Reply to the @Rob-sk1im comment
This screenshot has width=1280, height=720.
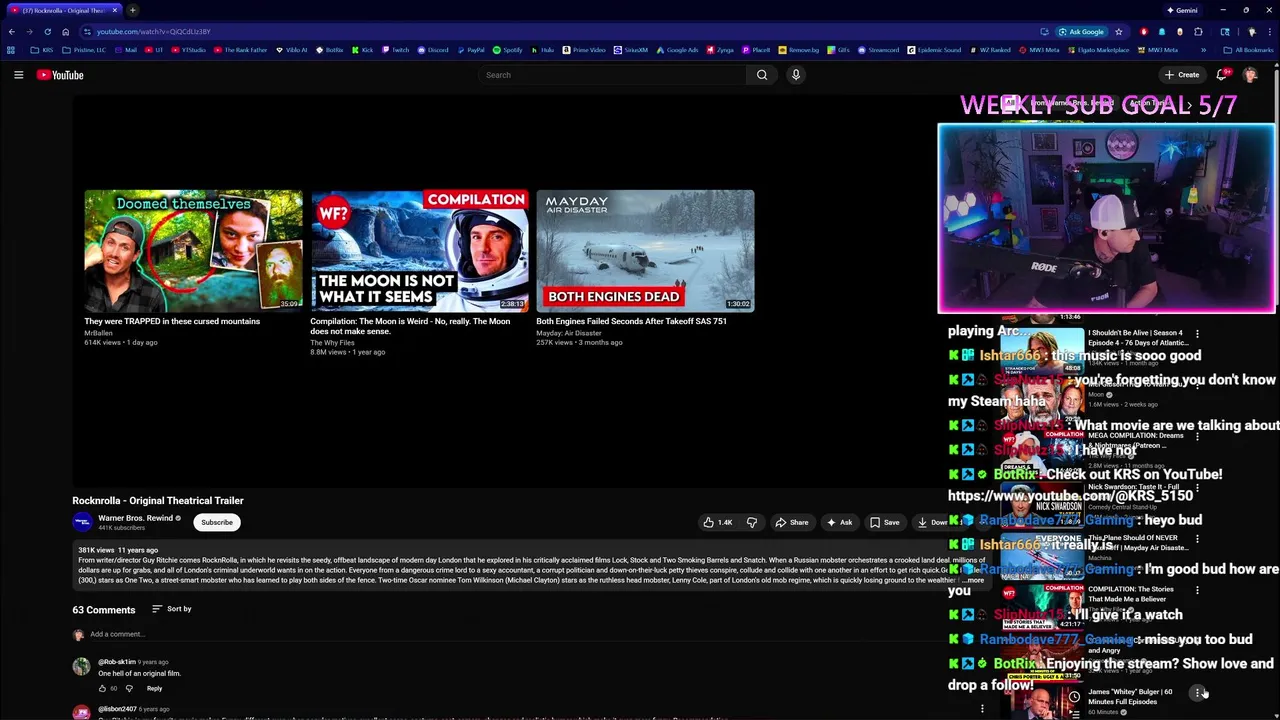pyautogui.click(x=154, y=688)
